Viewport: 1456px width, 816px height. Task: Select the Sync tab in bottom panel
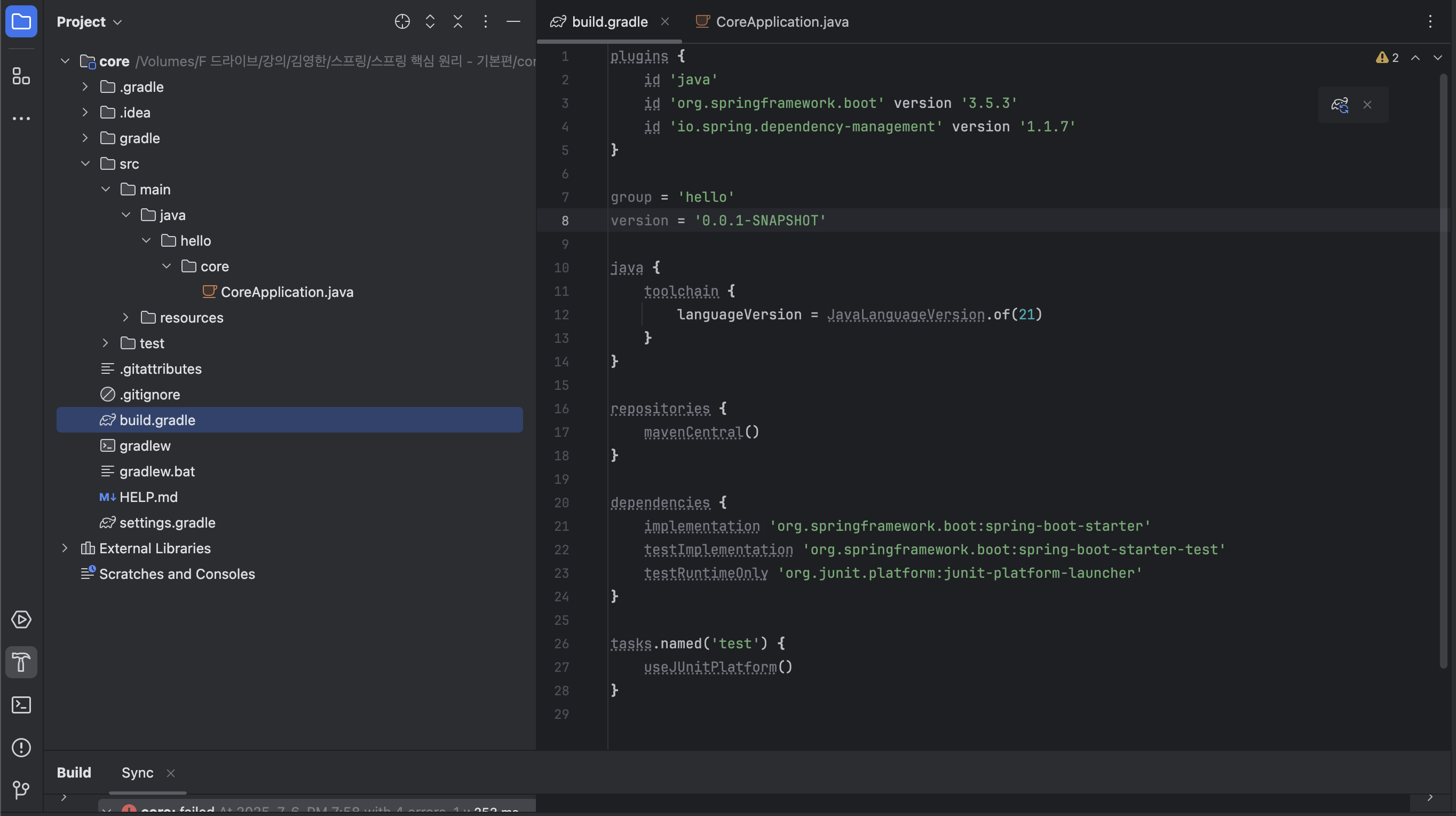[137, 773]
